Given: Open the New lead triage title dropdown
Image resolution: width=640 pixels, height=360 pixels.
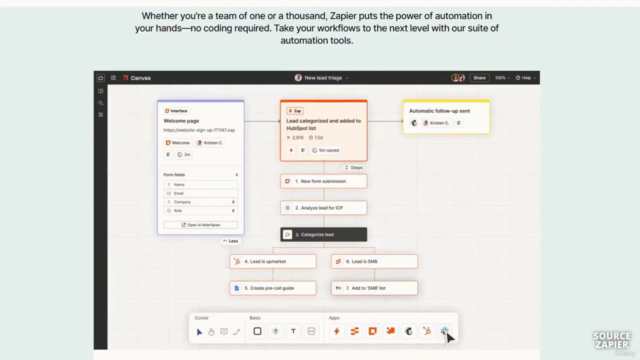Looking at the screenshot, I should (x=322, y=78).
